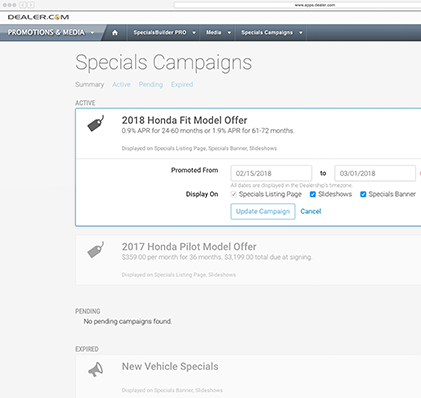
Task: Click the browser forward arrow
Action: pyautogui.click(x=30, y=5)
